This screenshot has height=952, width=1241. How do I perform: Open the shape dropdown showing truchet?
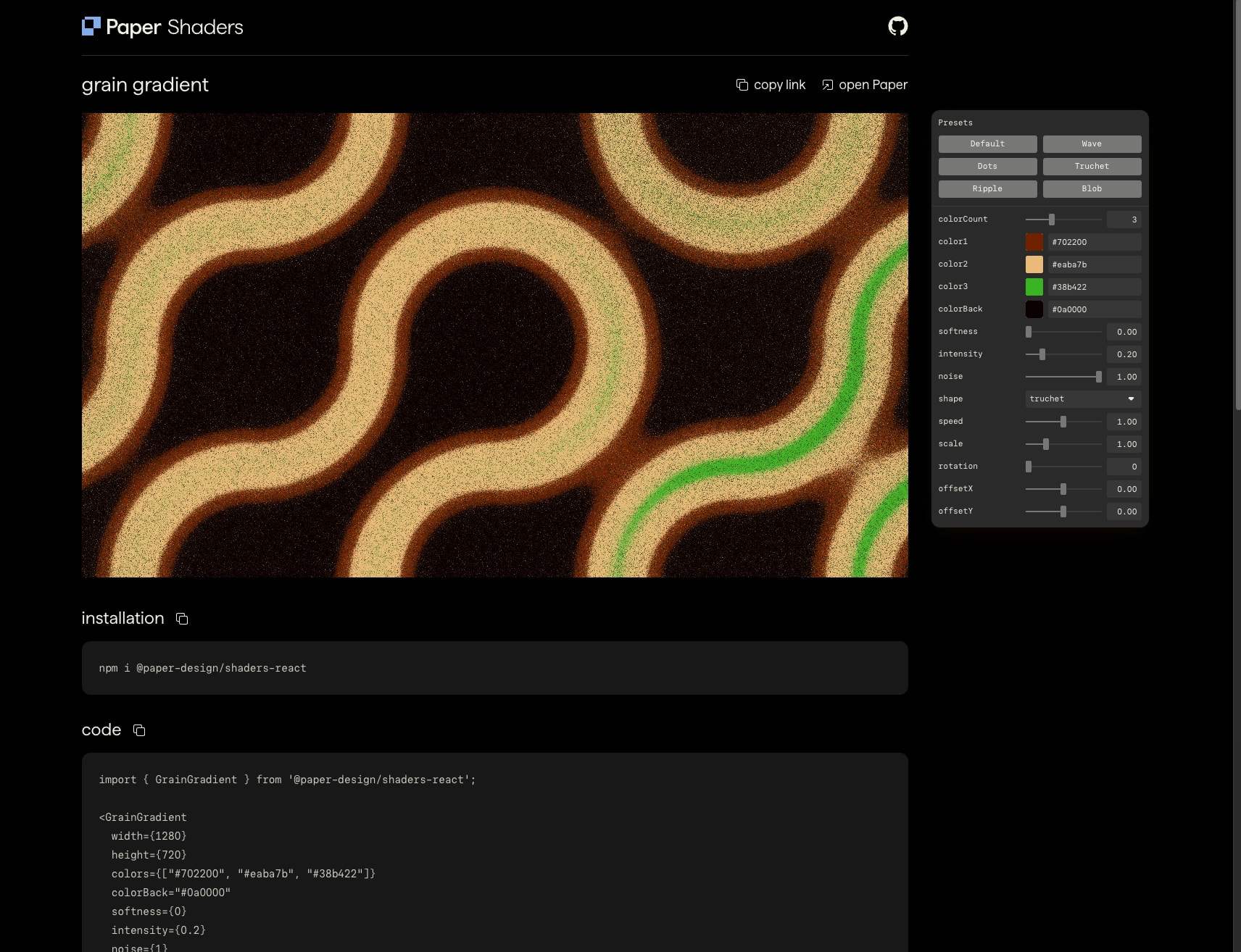(x=1083, y=399)
